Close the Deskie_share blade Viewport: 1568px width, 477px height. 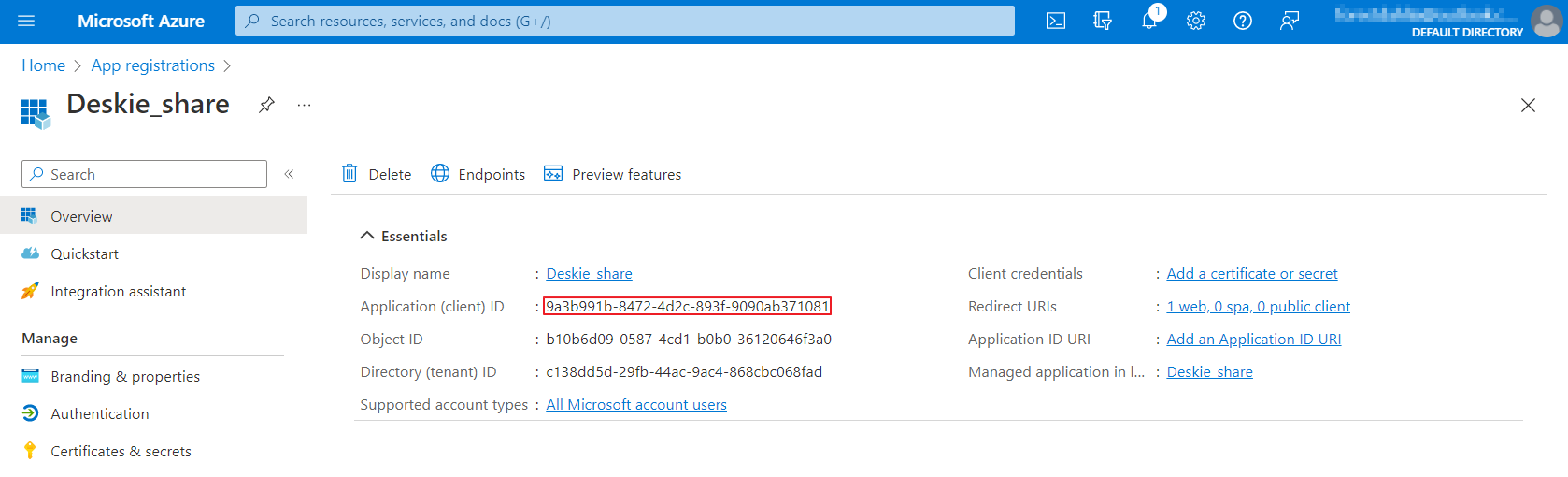[x=1528, y=106]
